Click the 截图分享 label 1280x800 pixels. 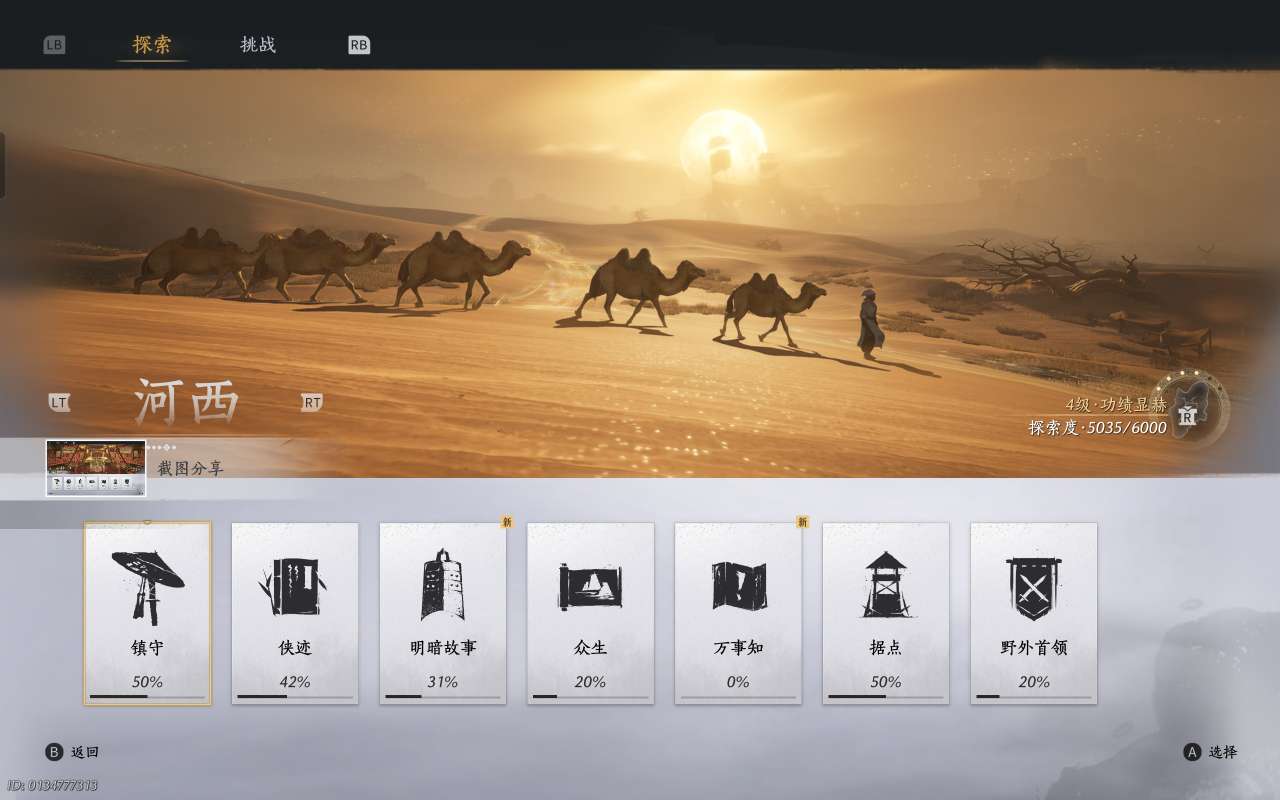pos(191,468)
